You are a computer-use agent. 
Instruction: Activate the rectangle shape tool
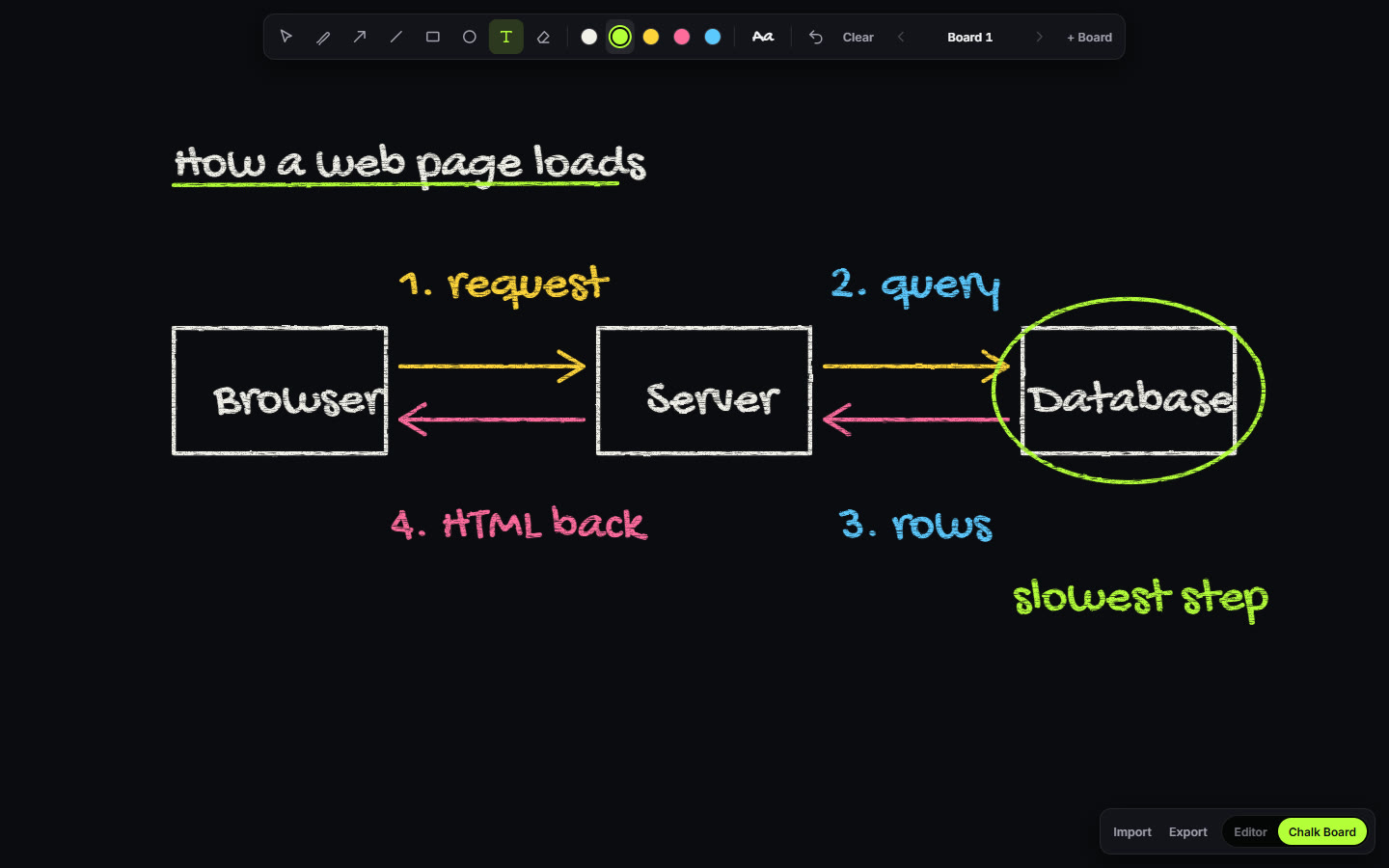(433, 37)
